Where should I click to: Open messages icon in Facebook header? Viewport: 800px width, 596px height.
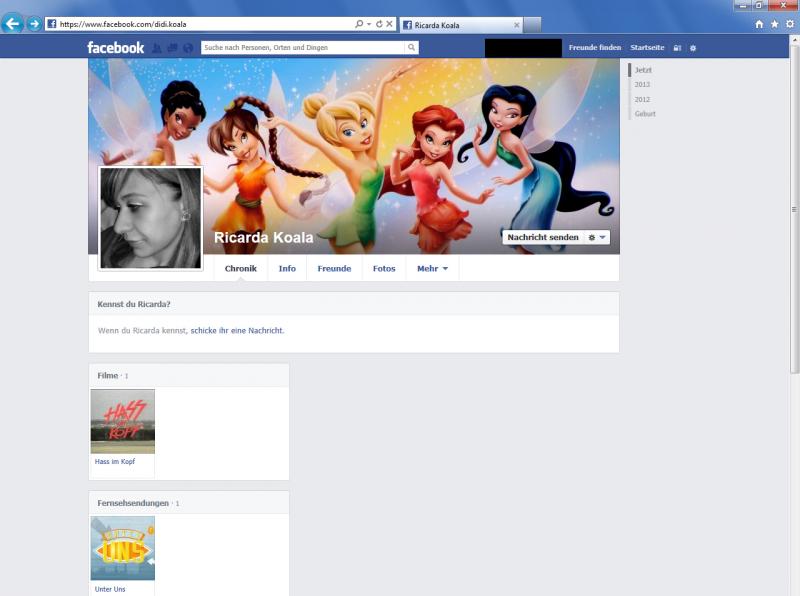point(172,47)
